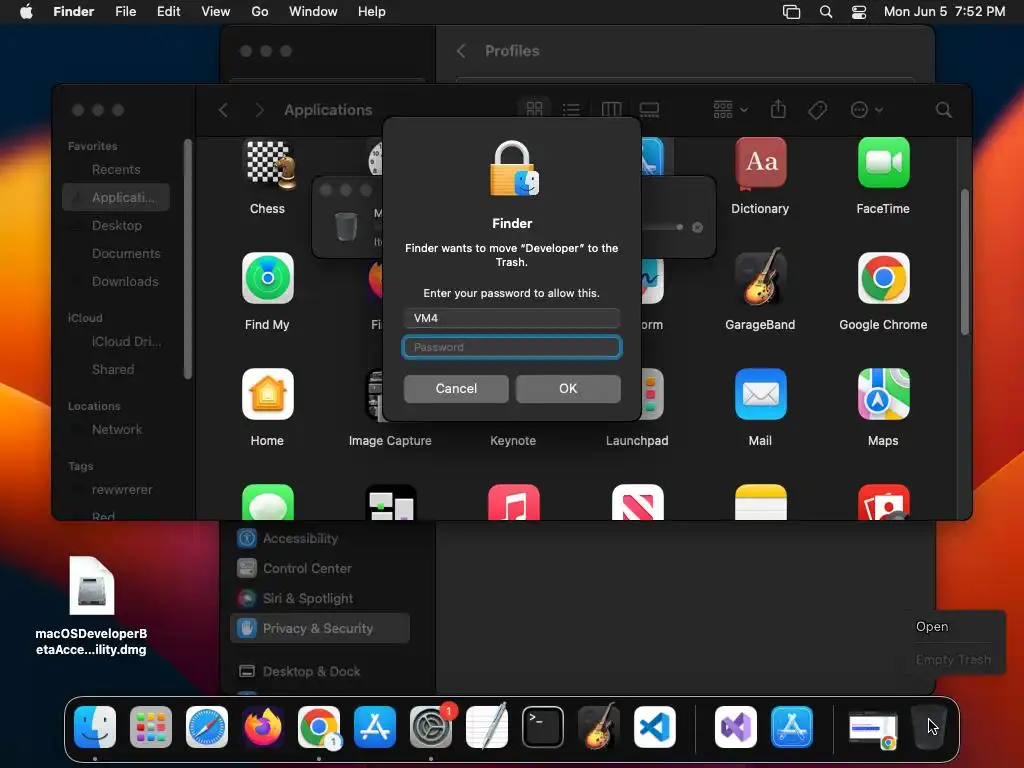Select the Launchpad app label
1024x768 pixels.
pyautogui.click(x=637, y=441)
